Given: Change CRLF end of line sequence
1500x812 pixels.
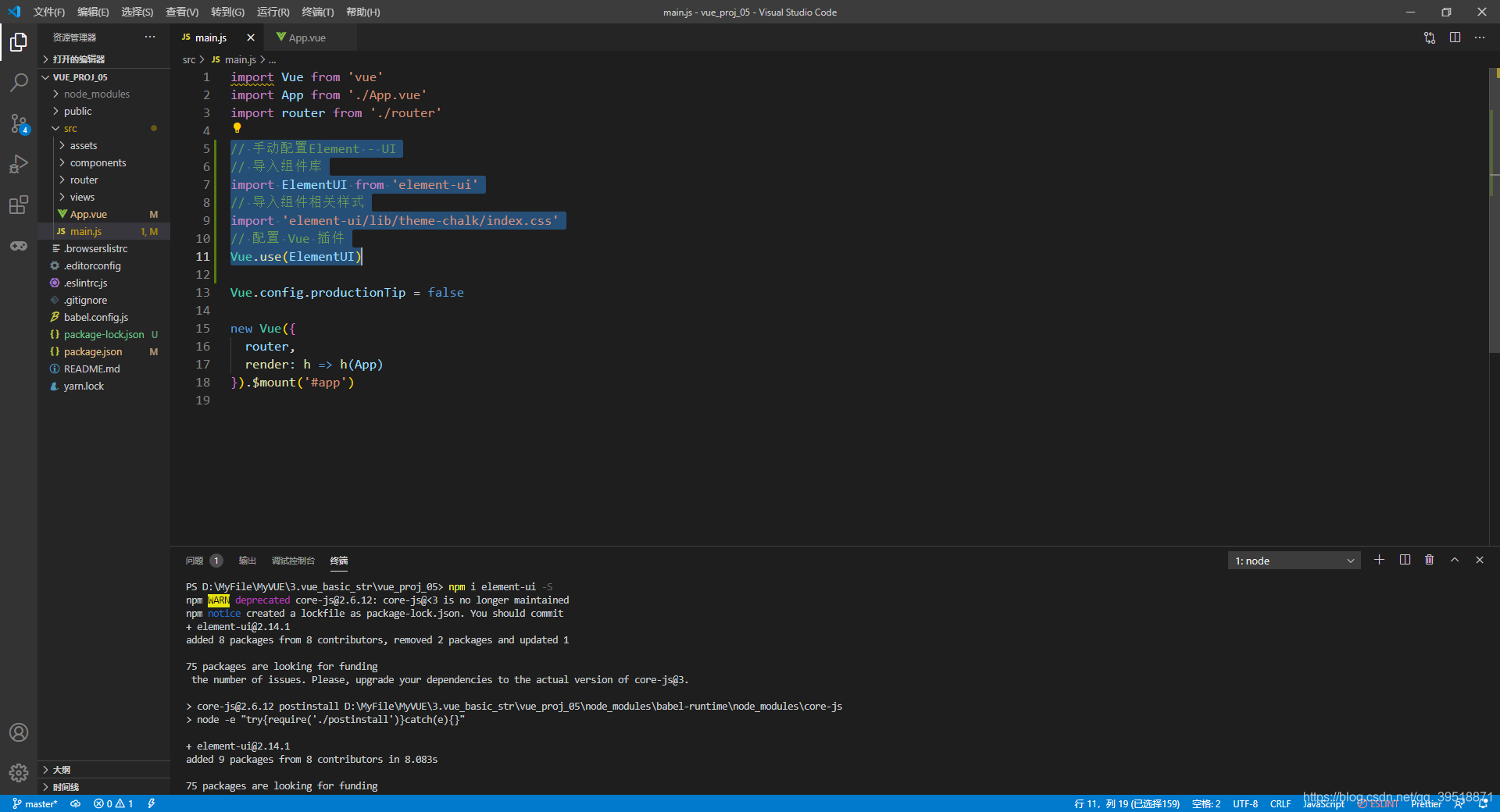Looking at the screenshot, I should pyautogui.click(x=1280, y=803).
